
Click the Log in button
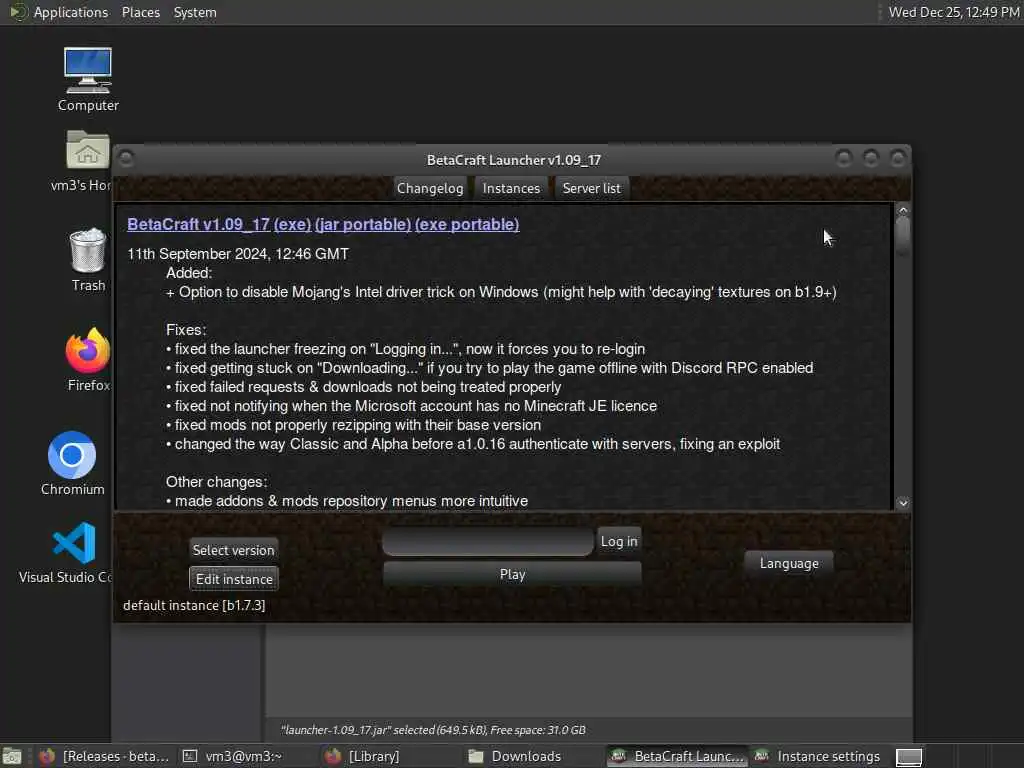(619, 541)
